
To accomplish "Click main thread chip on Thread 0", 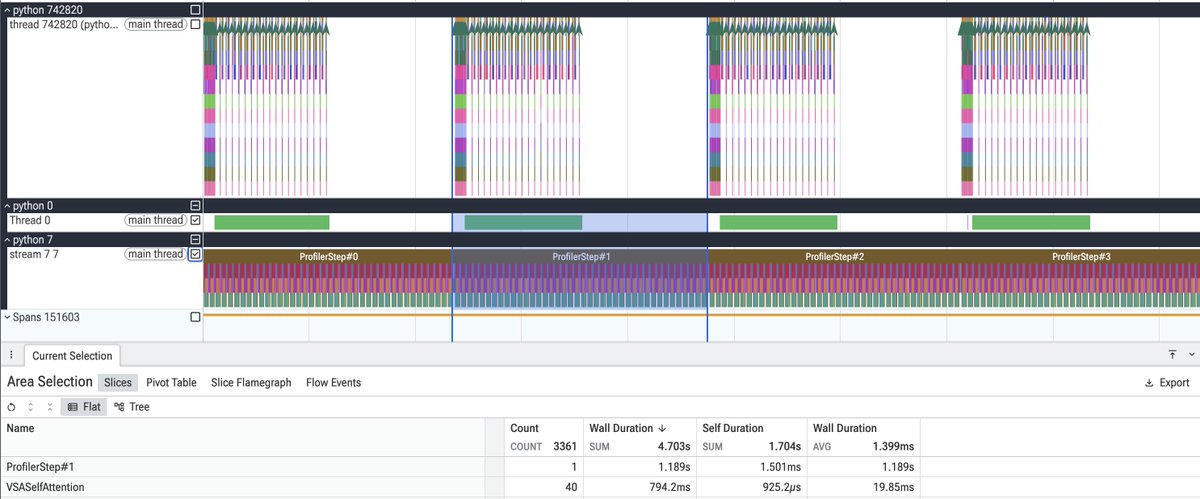I will tap(155, 220).
